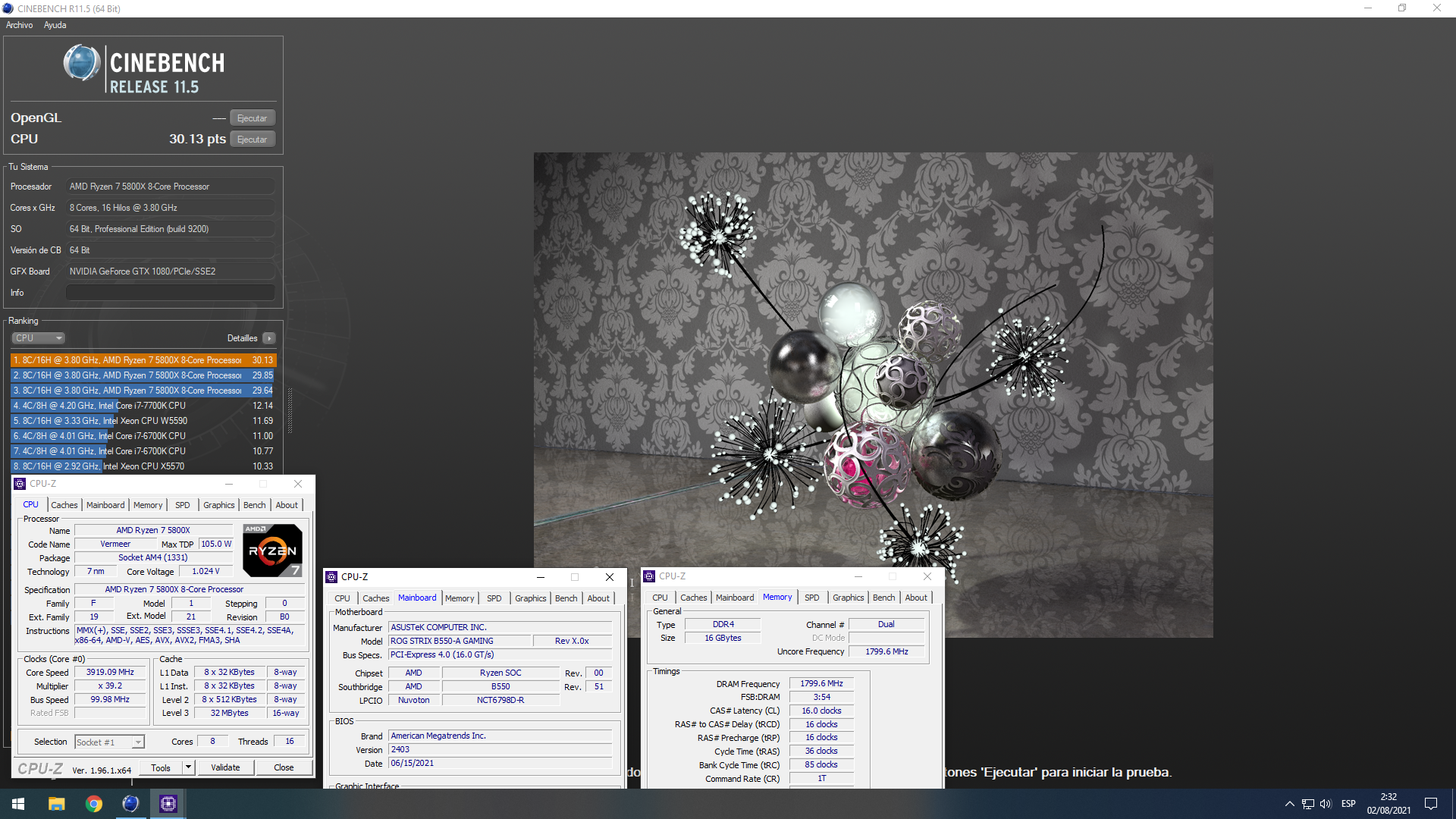Switch to Mainboard tab in left CPU-Z window
Viewport: 1456px width, 819px height.
point(105,505)
